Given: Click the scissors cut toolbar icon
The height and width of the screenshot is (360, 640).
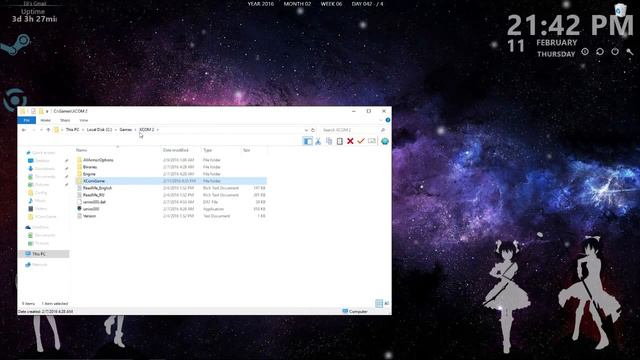Looking at the screenshot, I should tap(318, 141).
